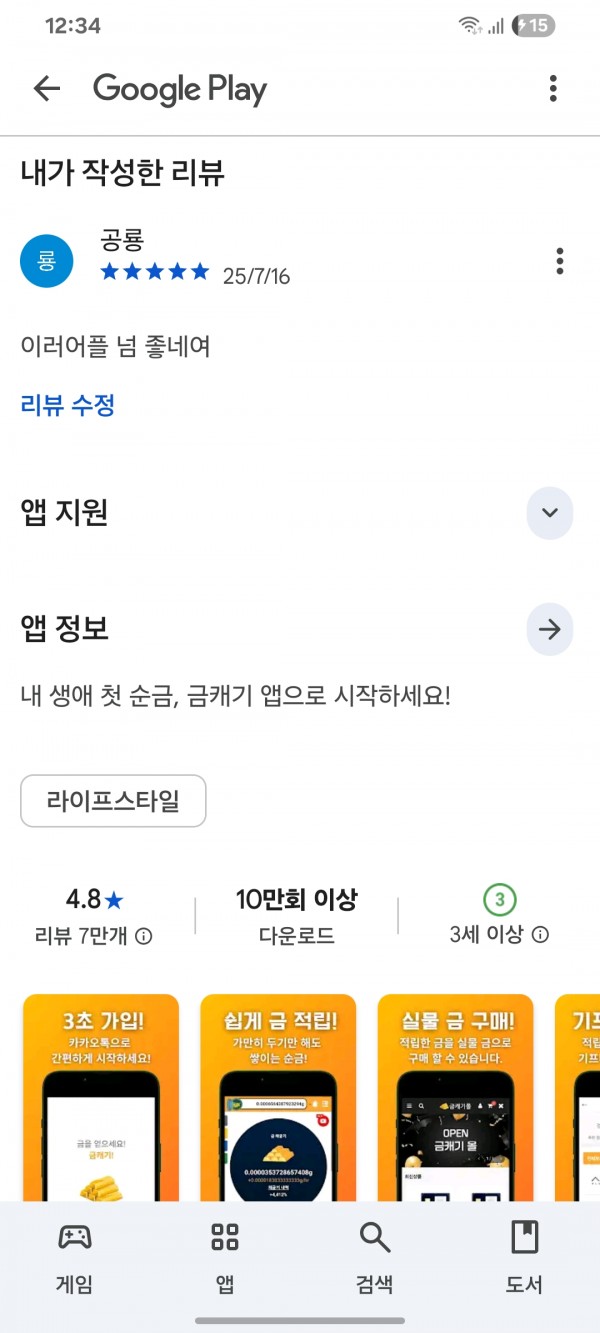The height and width of the screenshot is (1333, 600).
Task: Open the review options three-dot menu
Action: point(559,261)
